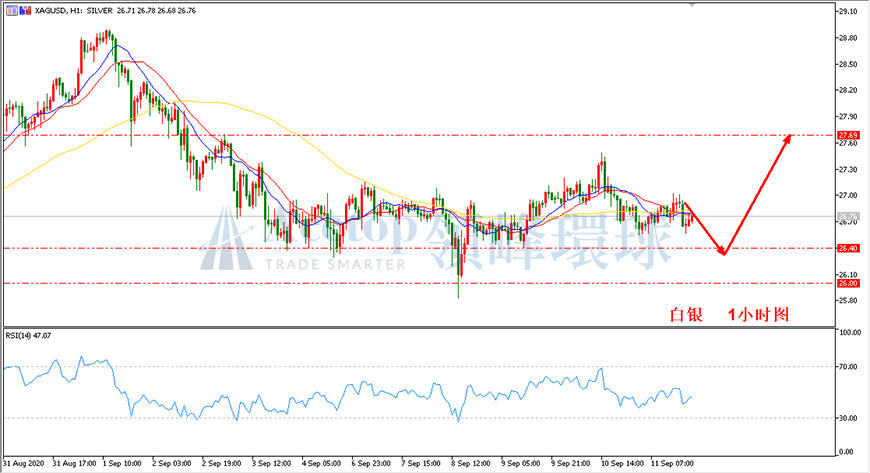Click the 8 Sep 12:00 time axis marker
Viewport: 870px width, 473px height.
(x=471, y=463)
